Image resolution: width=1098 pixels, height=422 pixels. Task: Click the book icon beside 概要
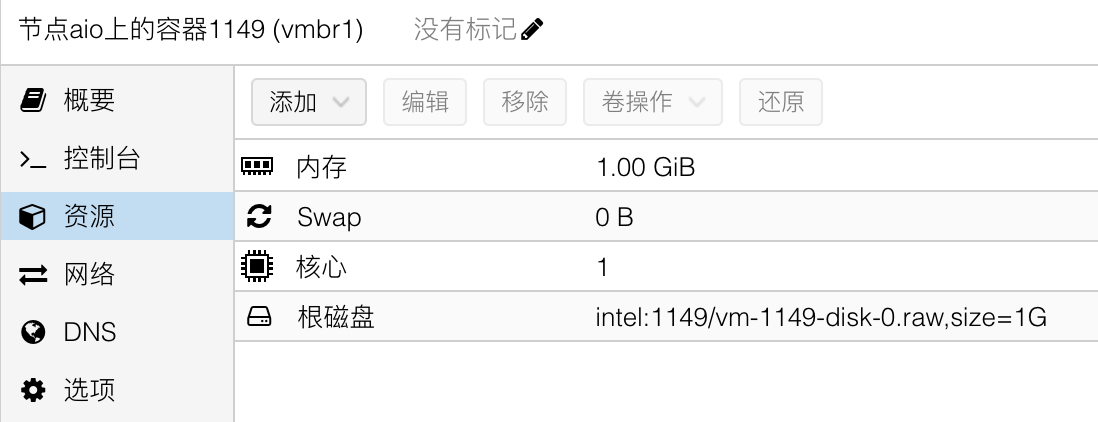[x=32, y=100]
